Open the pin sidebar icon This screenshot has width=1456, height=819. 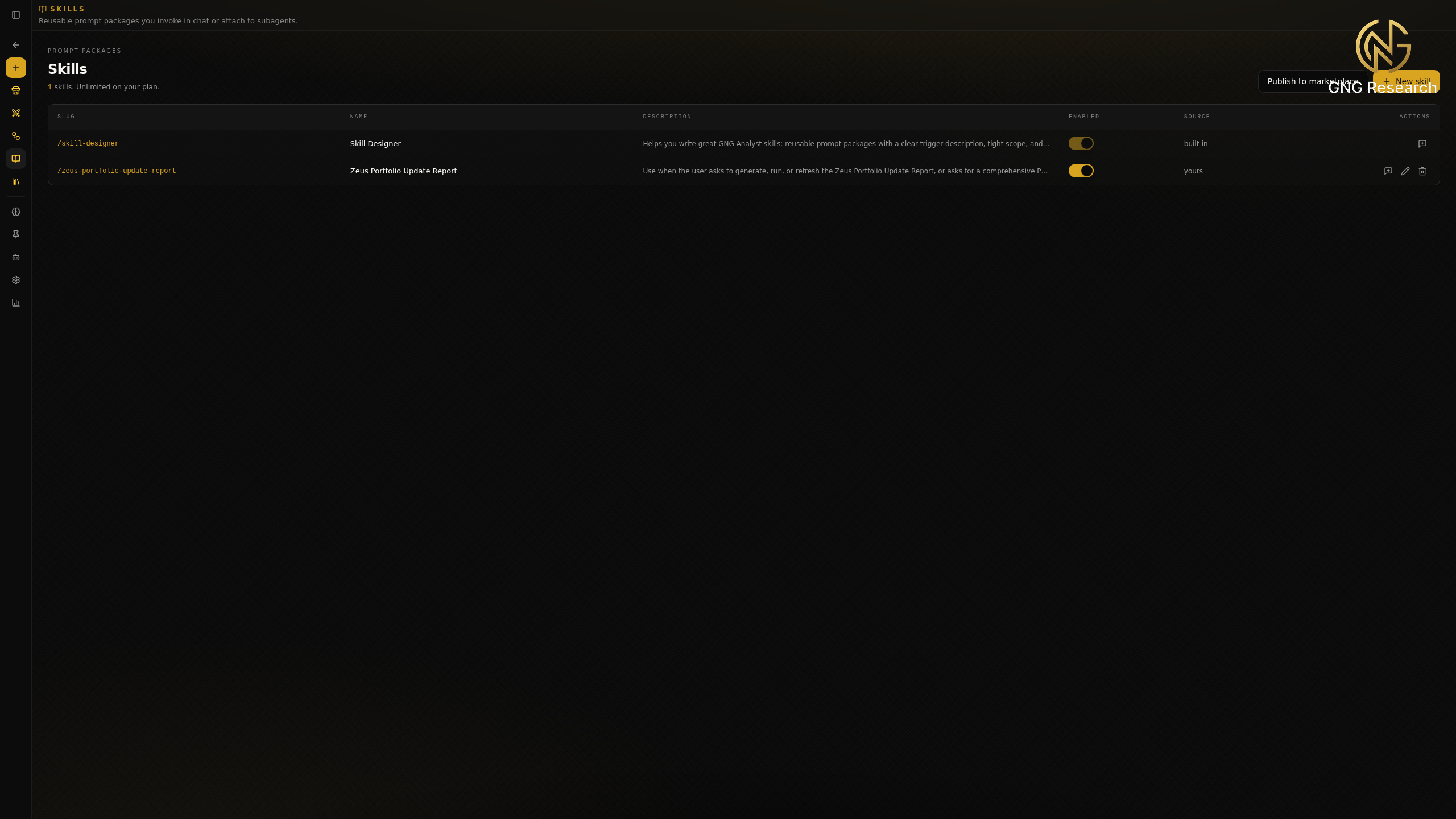click(16, 234)
